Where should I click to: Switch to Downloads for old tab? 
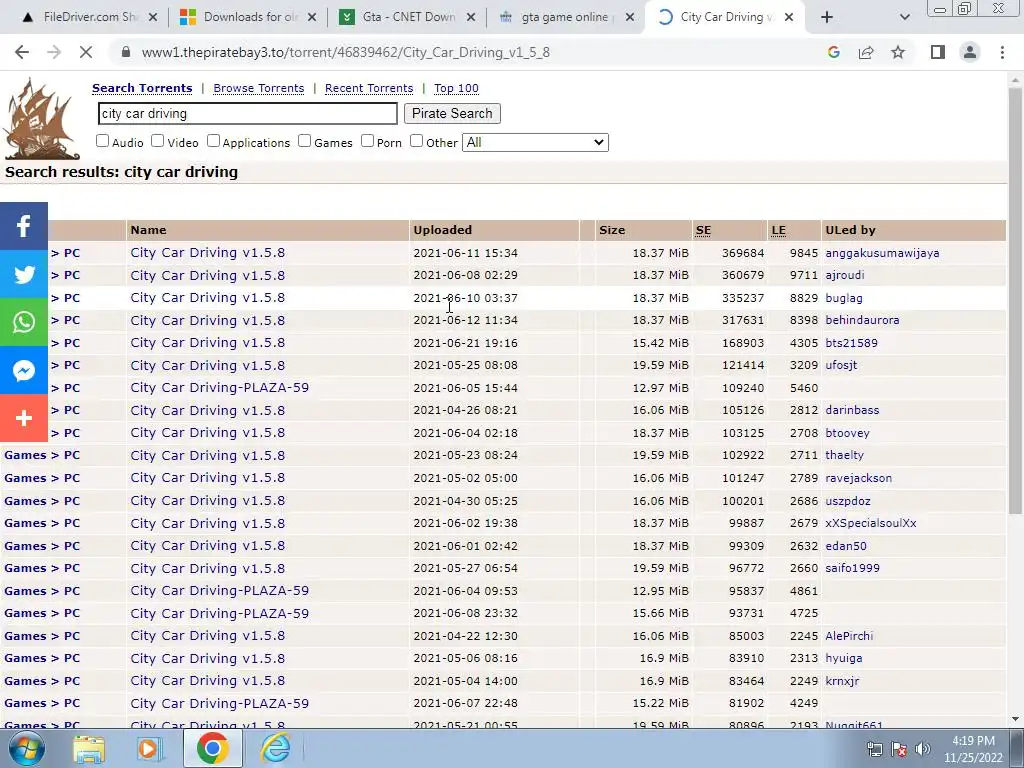[248, 18]
